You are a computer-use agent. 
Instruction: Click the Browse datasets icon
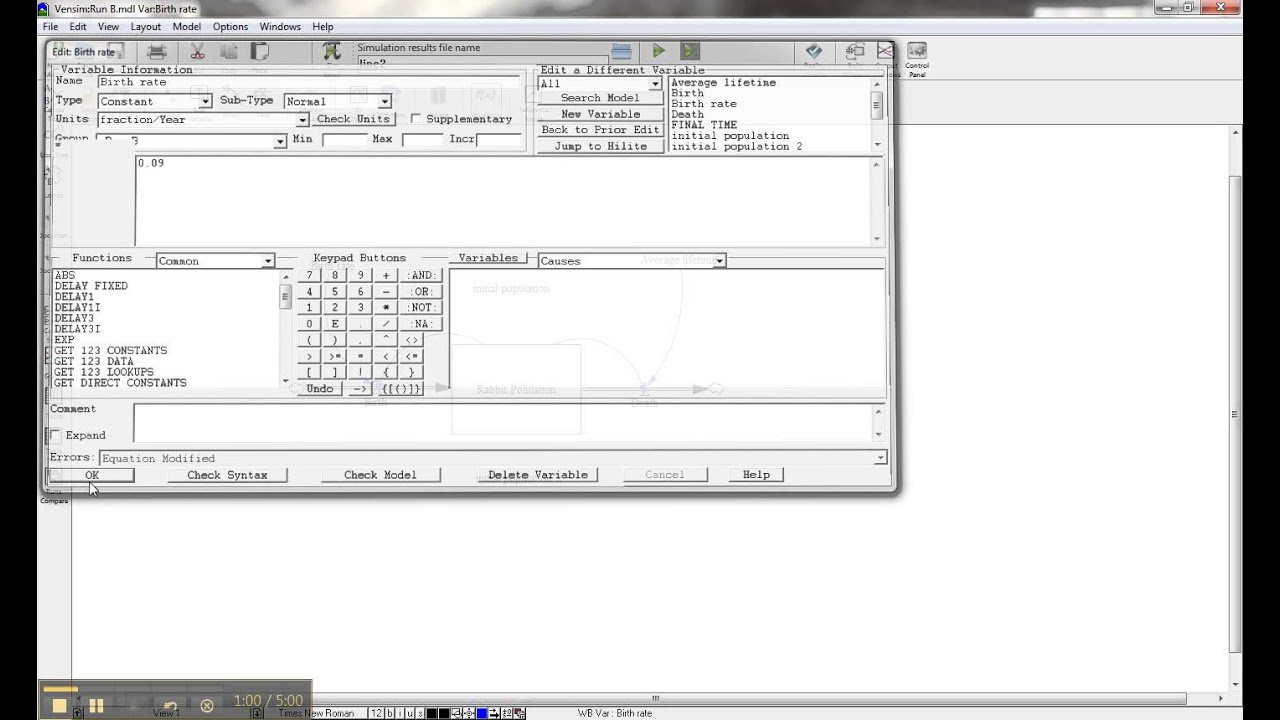(x=621, y=51)
